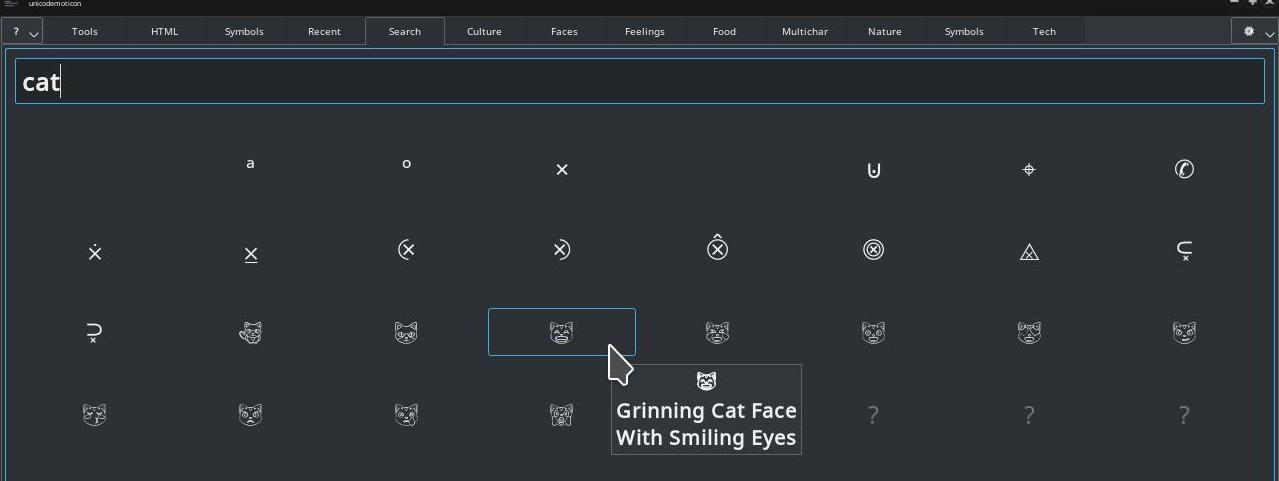Choose the first cat face in the bottom row
The image size is (1279, 481).
pos(95,414)
